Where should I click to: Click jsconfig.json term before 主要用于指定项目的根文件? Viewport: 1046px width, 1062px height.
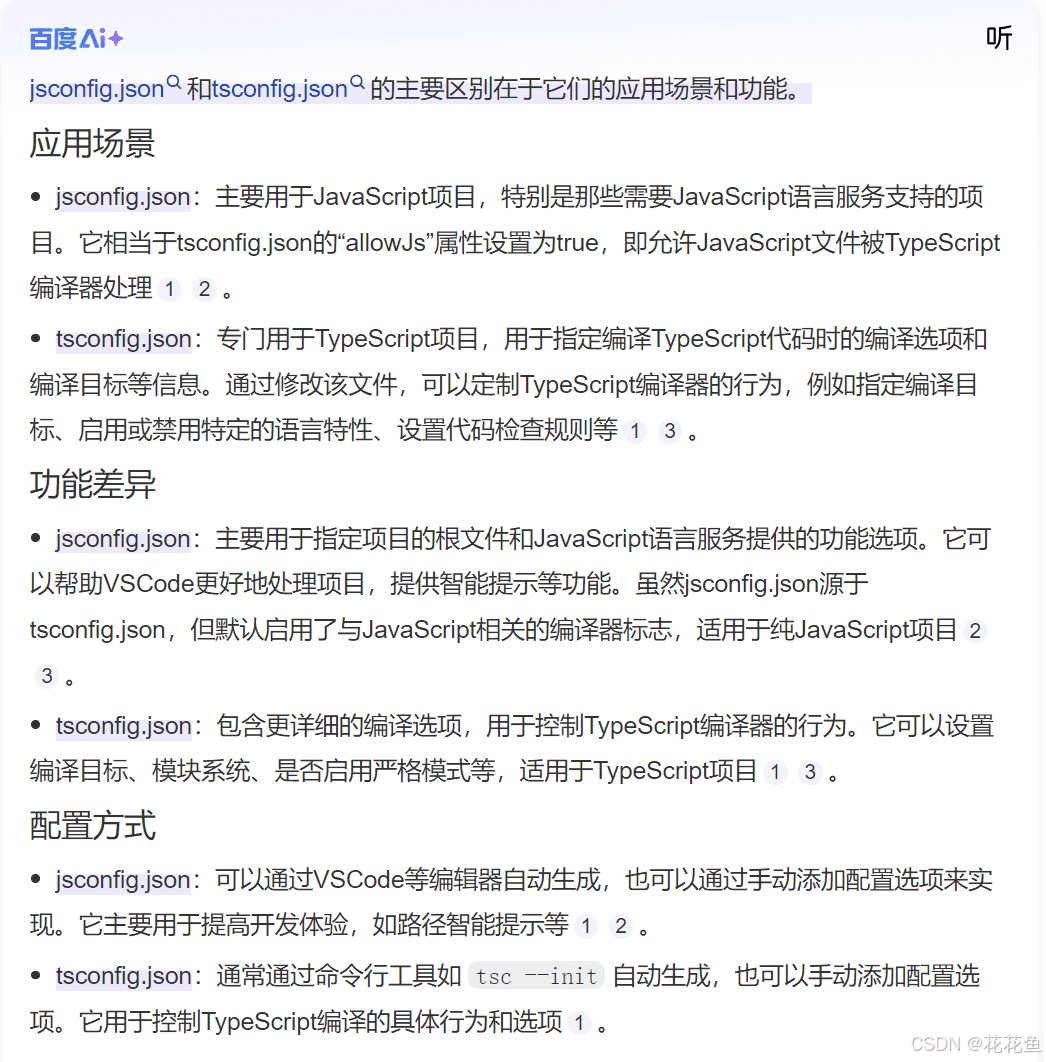click(x=123, y=539)
